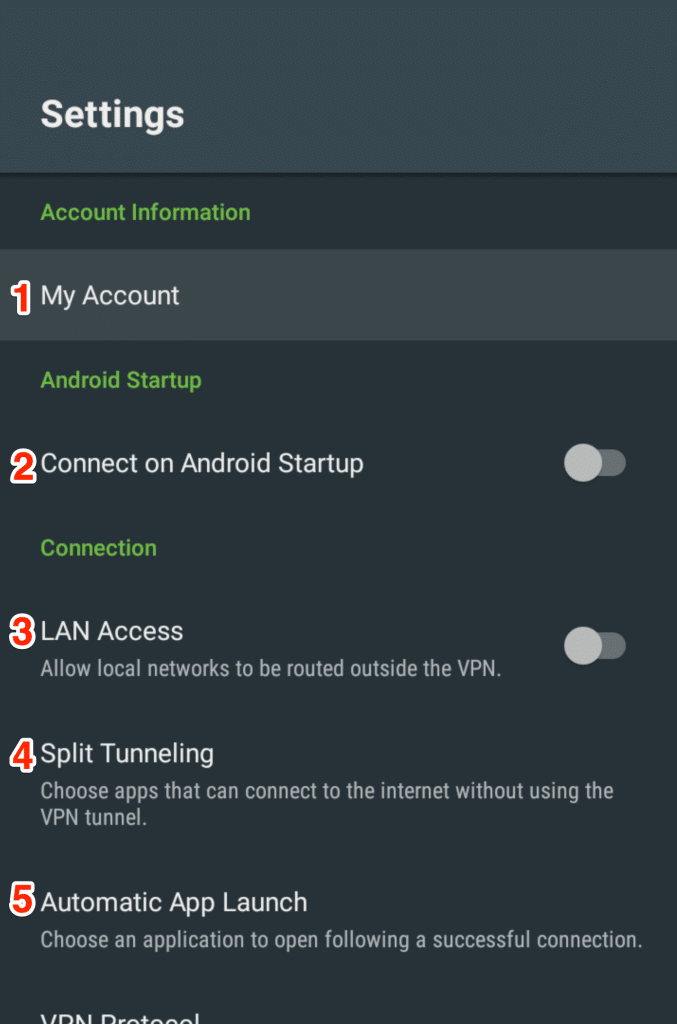This screenshot has width=677, height=1024.
Task: Click the LAN Access label text
Action: click(112, 632)
